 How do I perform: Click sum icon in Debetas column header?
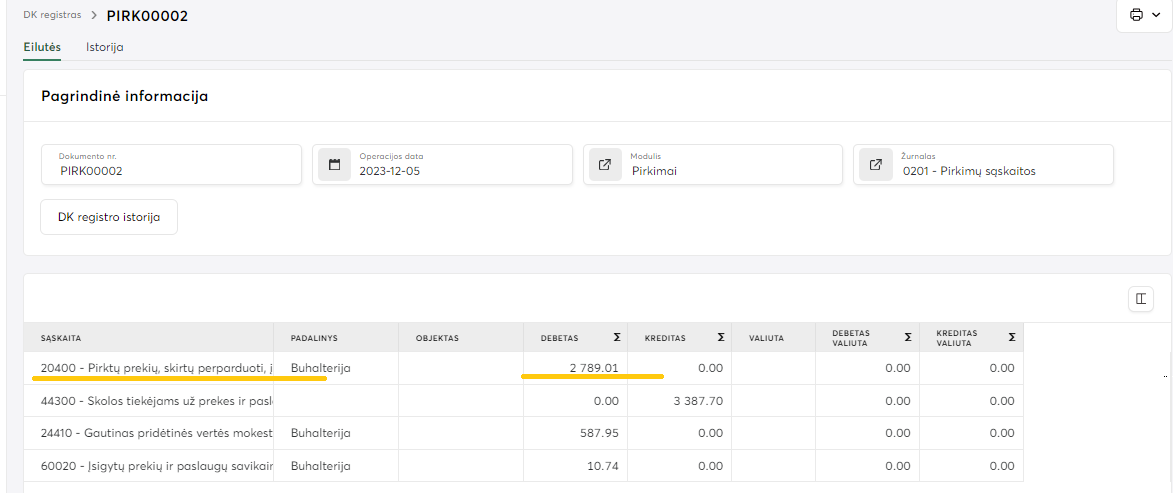[x=617, y=338]
